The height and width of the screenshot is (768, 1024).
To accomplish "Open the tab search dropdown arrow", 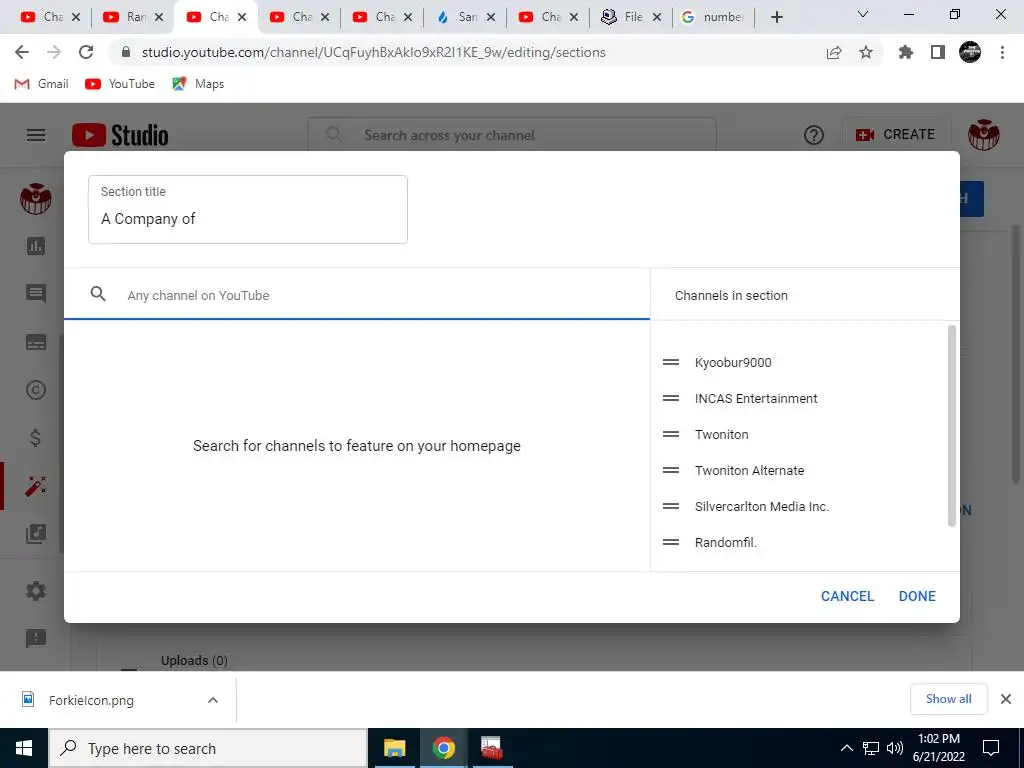I will point(862,14).
